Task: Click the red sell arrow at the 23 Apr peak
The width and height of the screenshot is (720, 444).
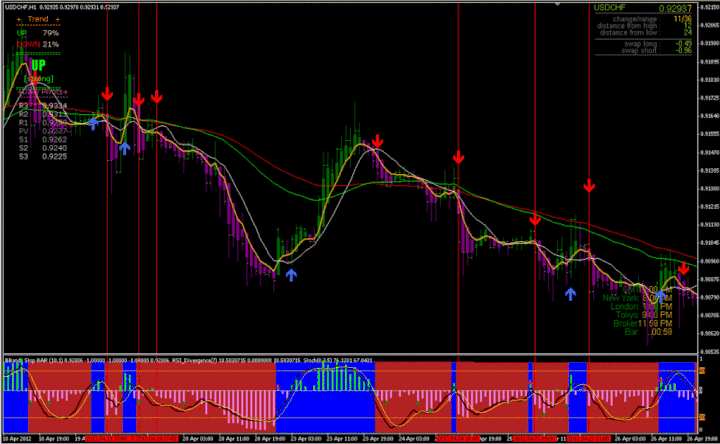Action: (x=377, y=141)
